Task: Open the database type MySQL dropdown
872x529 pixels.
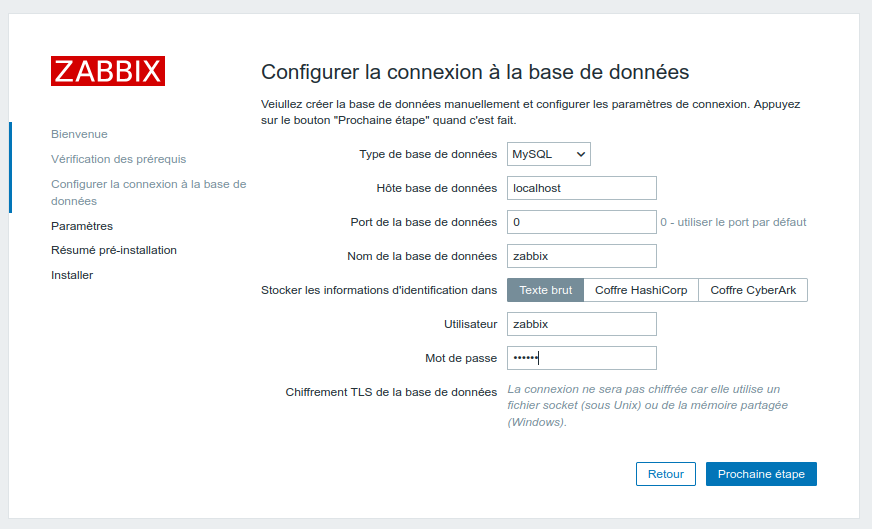Action: click(x=548, y=154)
